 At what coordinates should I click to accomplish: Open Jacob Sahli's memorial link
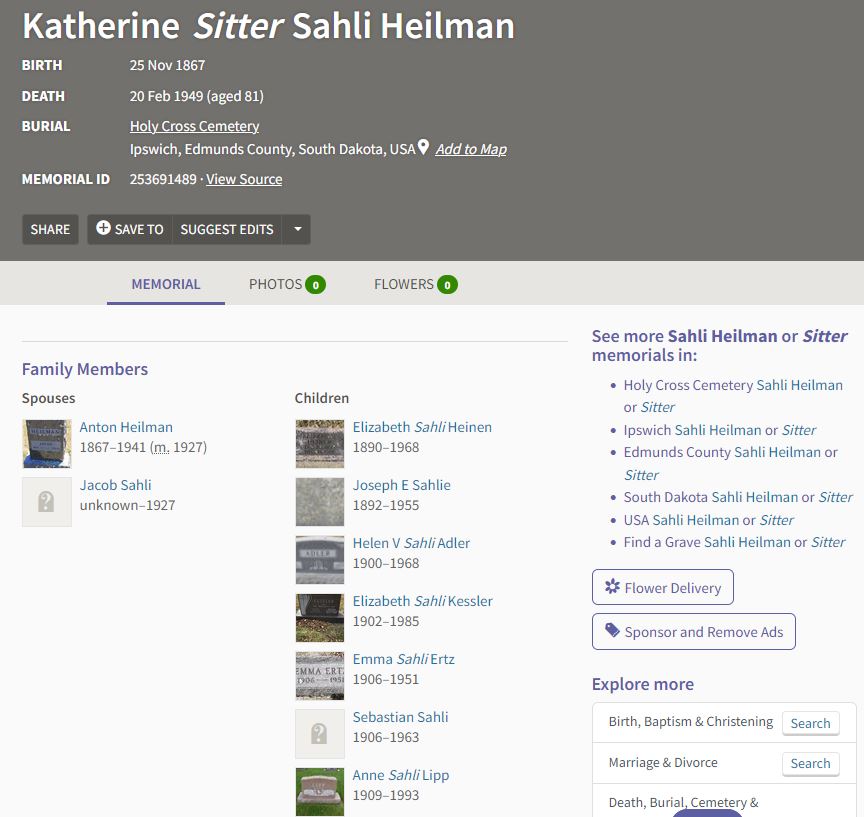[116, 485]
